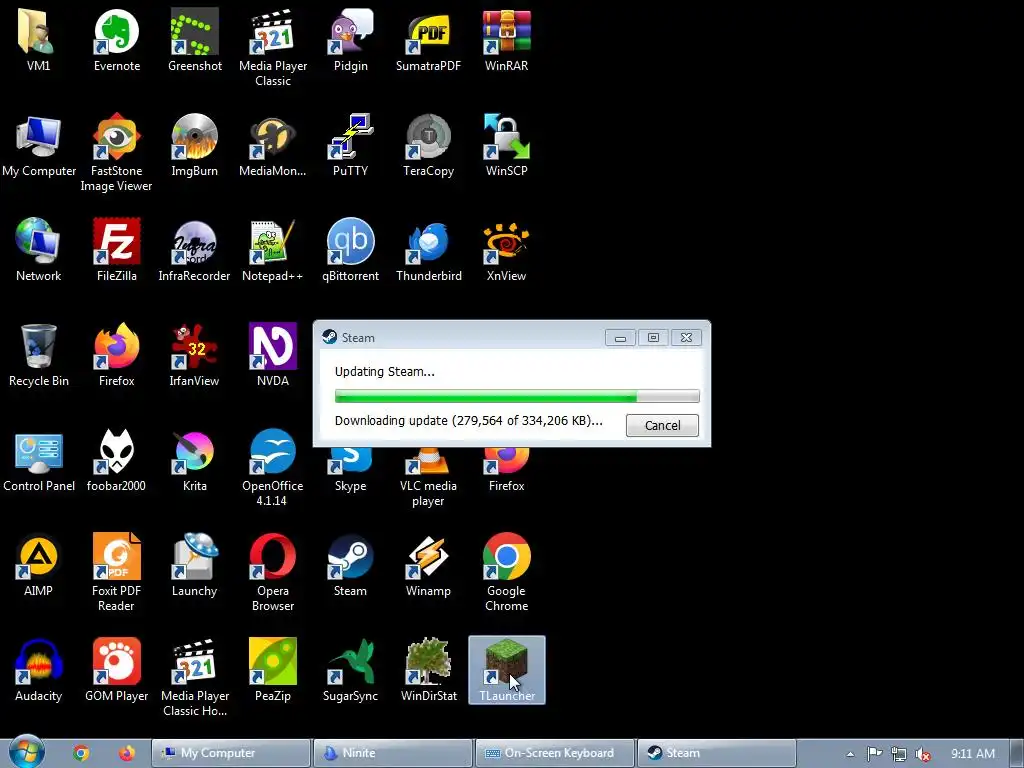This screenshot has height=768, width=1024.
Task: Open the 9:11 AM clock
Action: click(x=972, y=754)
